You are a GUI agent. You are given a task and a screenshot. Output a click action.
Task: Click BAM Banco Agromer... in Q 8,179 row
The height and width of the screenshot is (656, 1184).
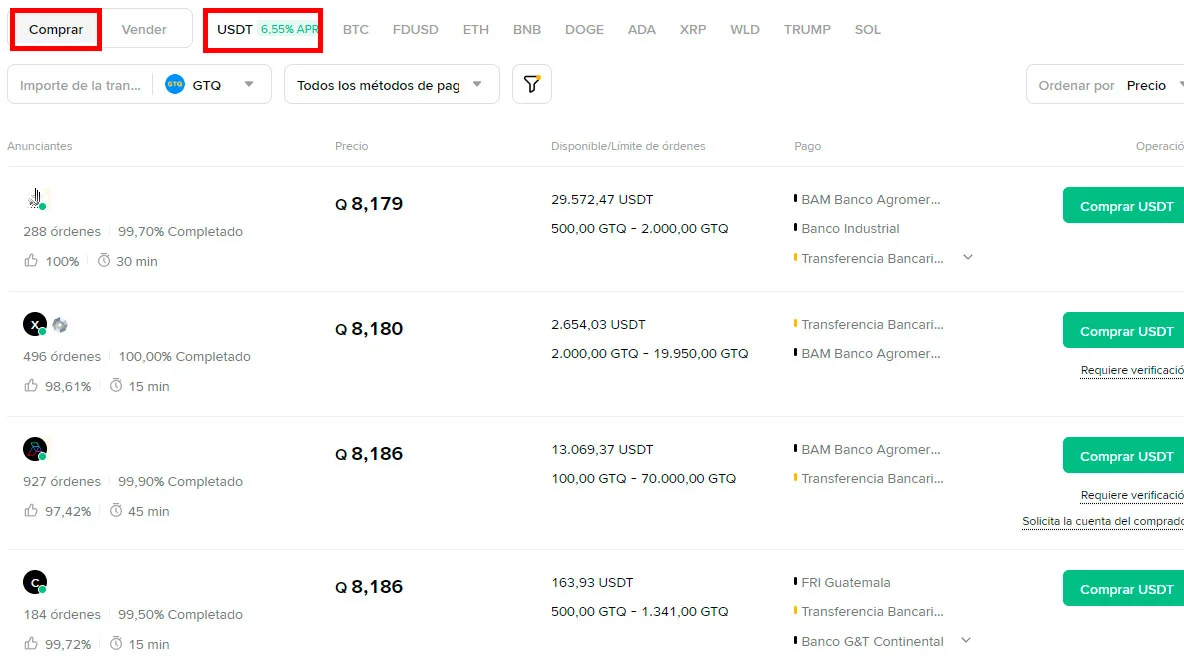pos(871,199)
